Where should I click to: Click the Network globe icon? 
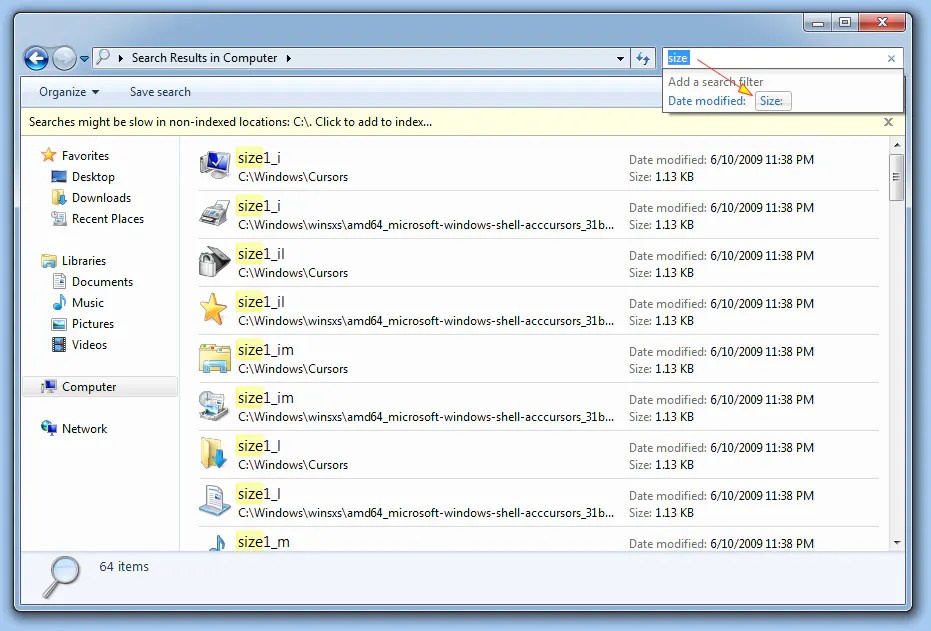pos(49,428)
